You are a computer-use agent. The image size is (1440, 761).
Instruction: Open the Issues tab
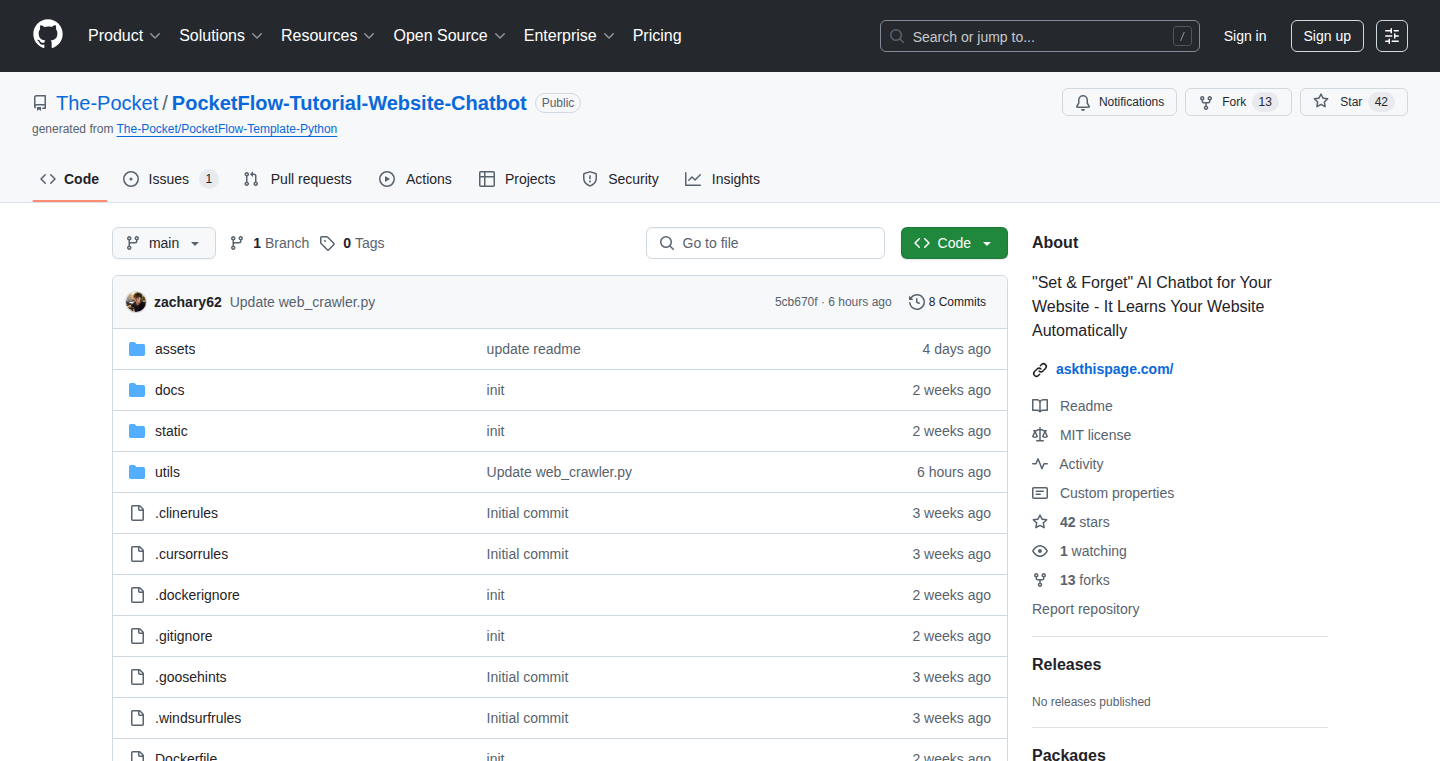click(x=170, y=179)
